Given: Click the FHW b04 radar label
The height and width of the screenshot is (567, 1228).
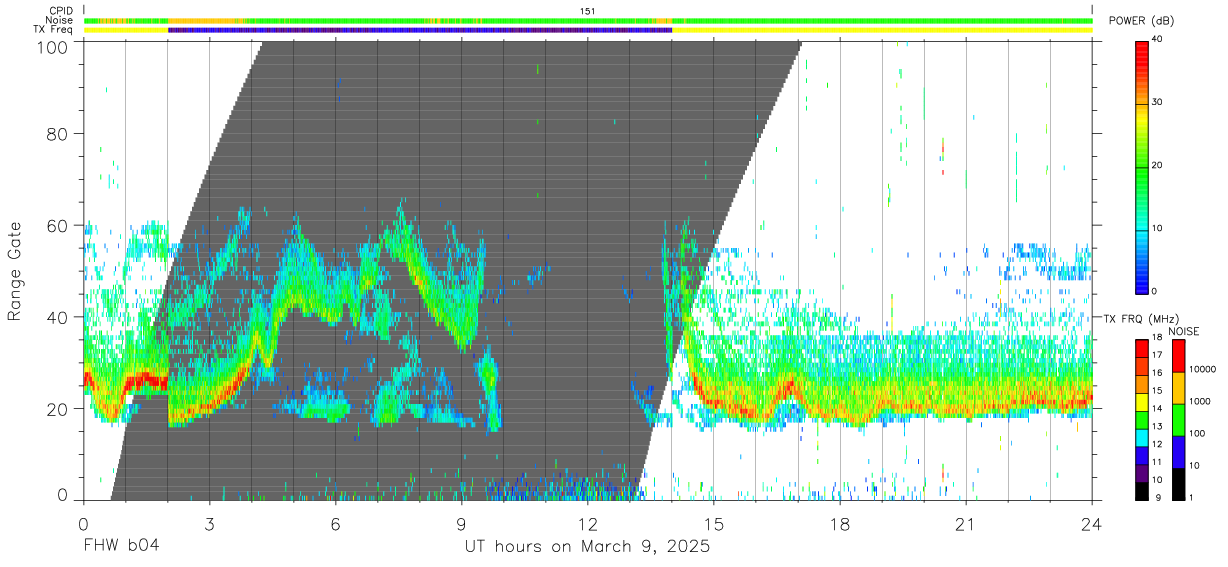Looking at the screenshot, I should pyautogui.click(x=120, y=546).
